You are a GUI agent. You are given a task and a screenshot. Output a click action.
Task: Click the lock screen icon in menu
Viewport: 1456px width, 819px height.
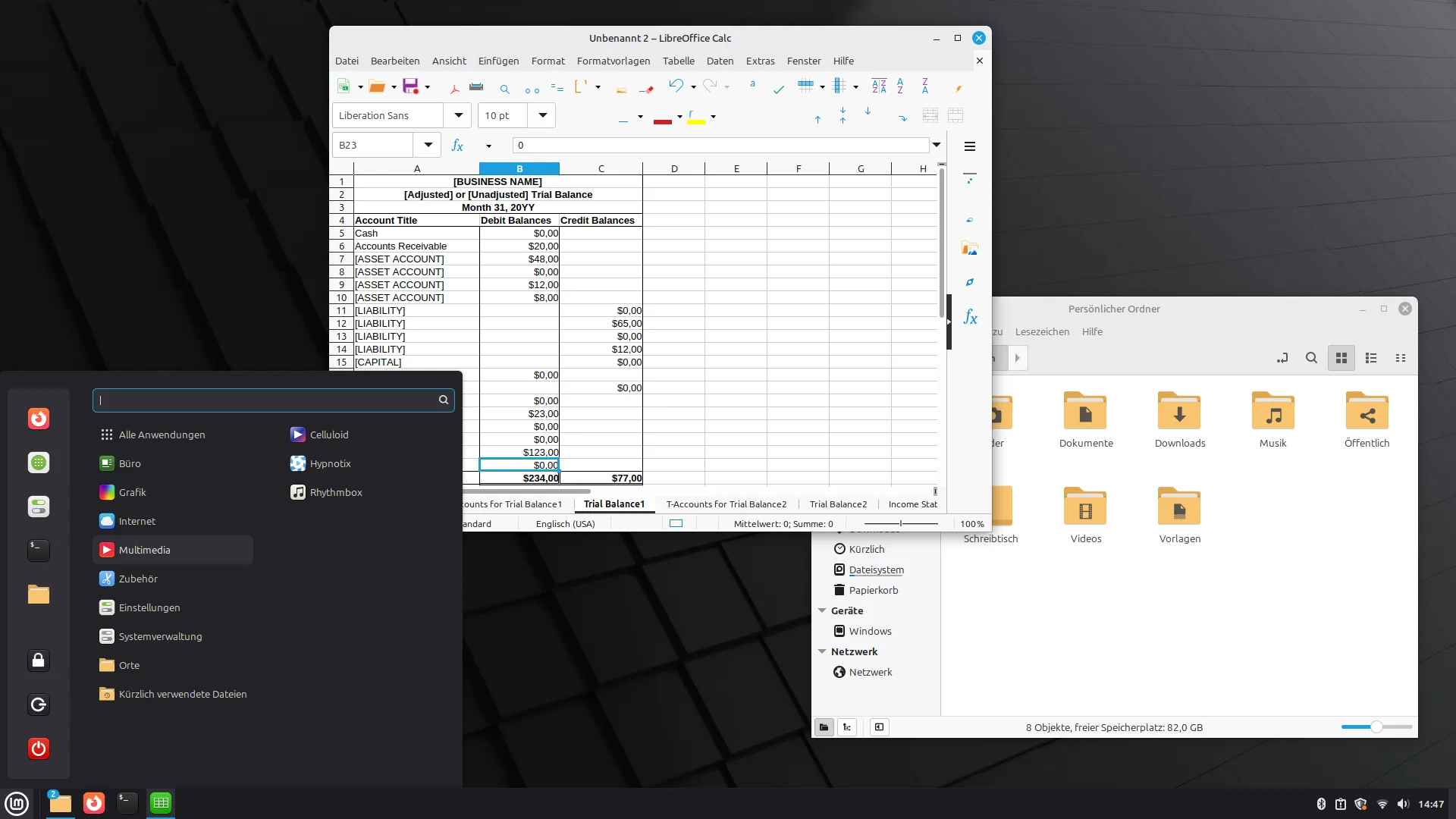[x=39, y=661]
